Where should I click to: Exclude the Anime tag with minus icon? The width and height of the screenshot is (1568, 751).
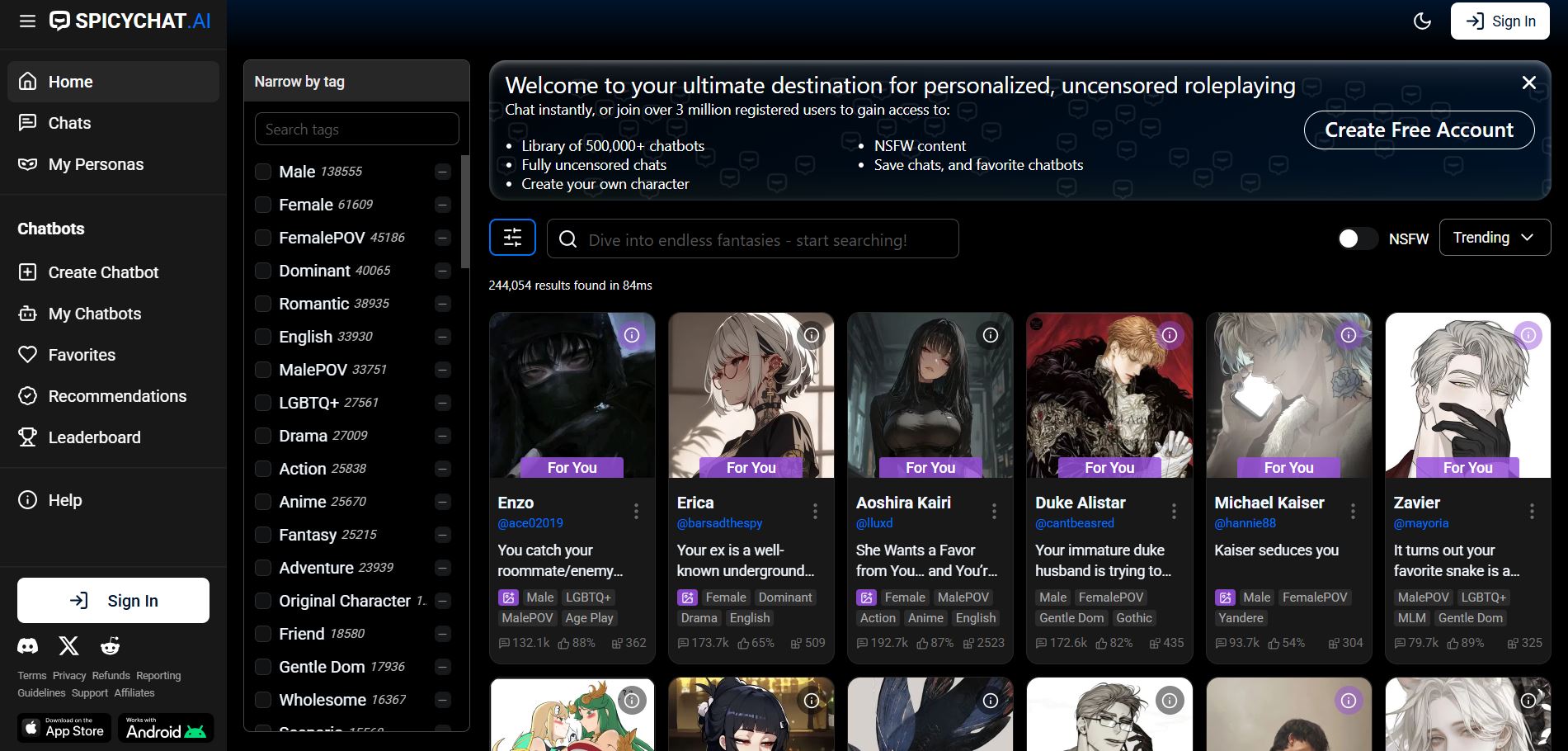point(443,502)
